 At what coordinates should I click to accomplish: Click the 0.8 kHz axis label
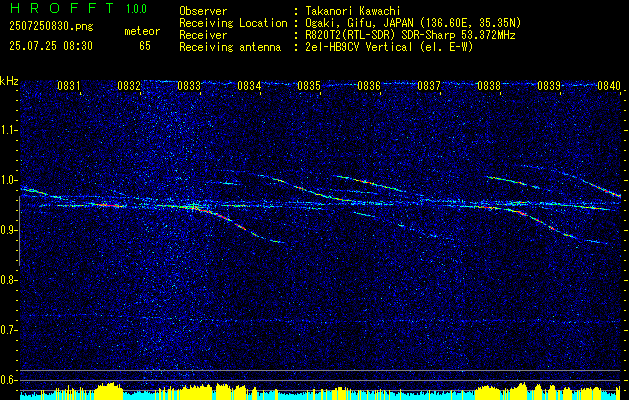pos(8,280)
